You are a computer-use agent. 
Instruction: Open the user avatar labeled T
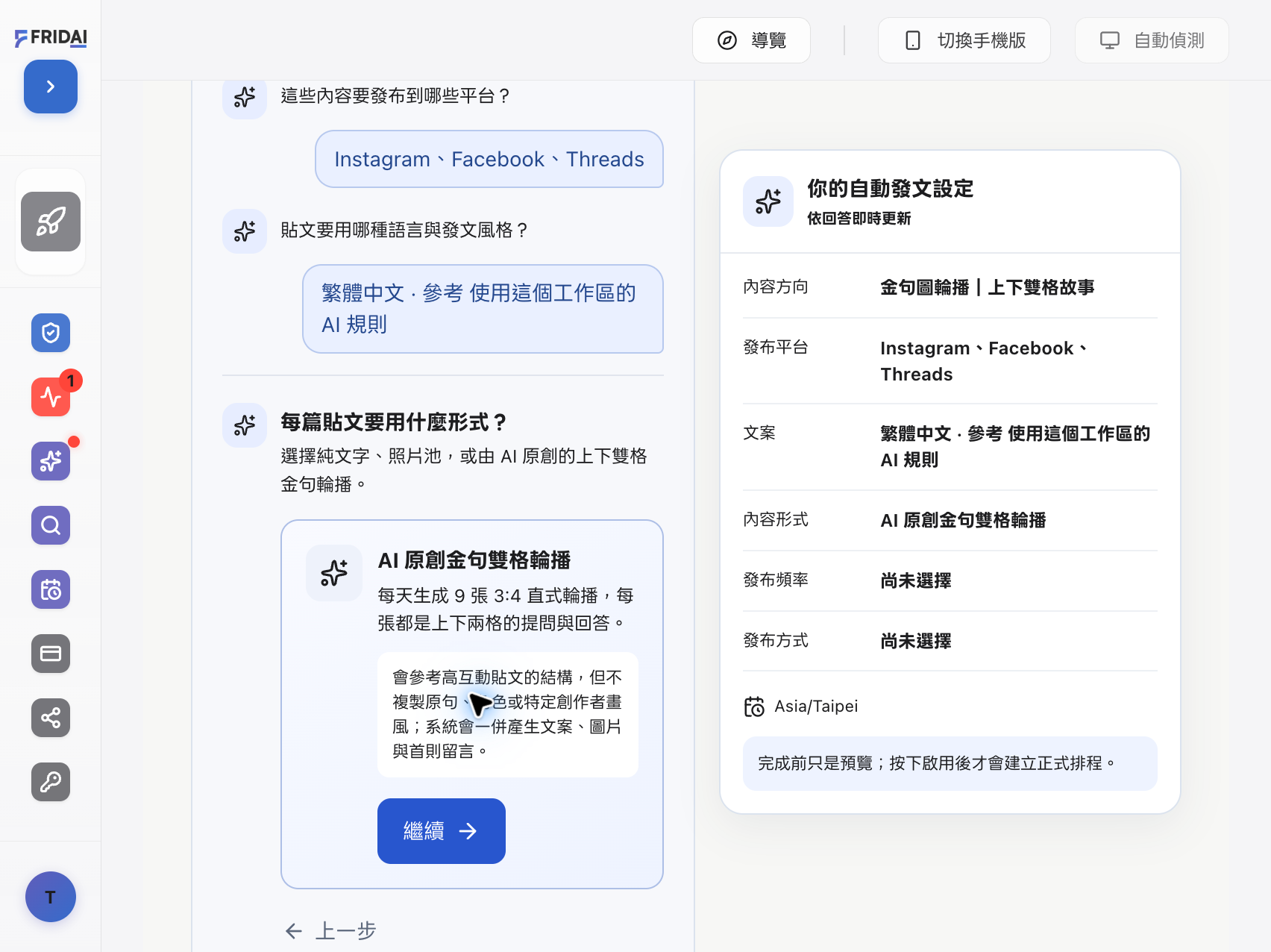point(51,897)
